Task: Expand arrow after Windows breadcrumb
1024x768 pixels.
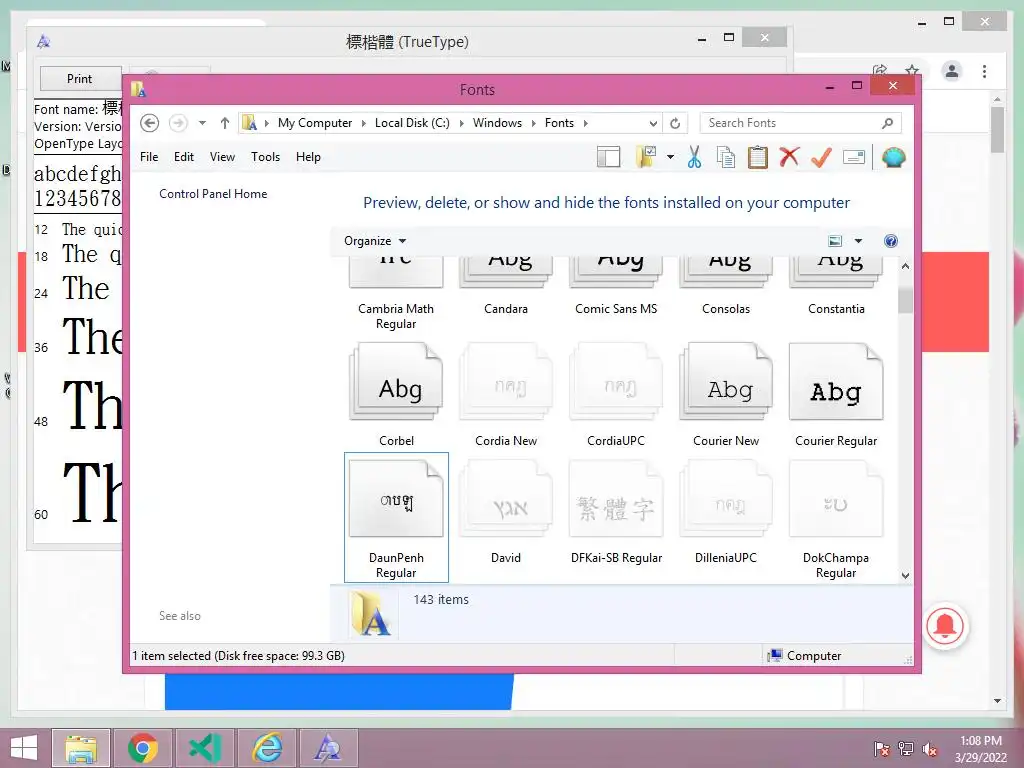Action: tap(533, 123)
